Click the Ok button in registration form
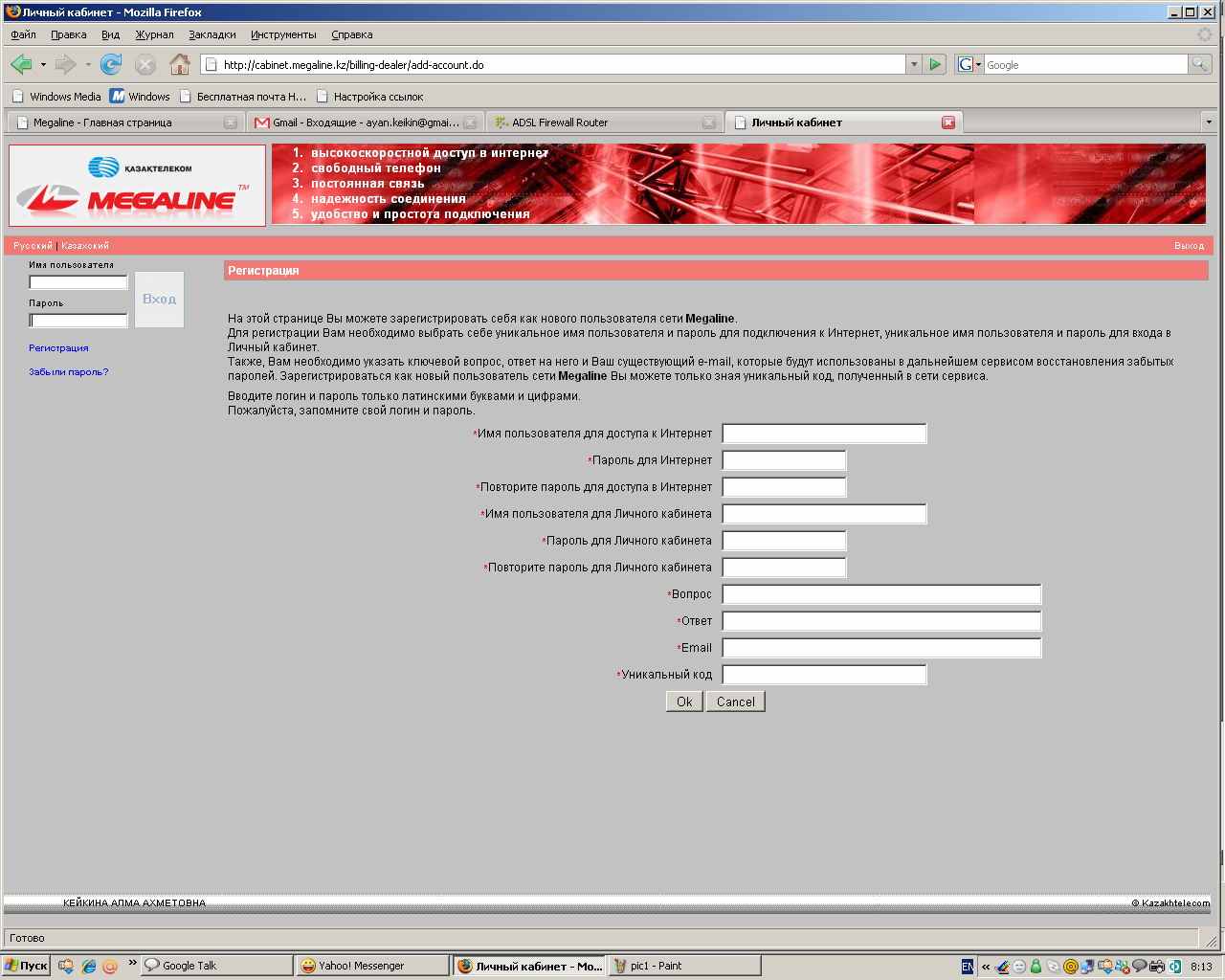The height and width of the screenshot is (980, 1225). coord(684,702)
